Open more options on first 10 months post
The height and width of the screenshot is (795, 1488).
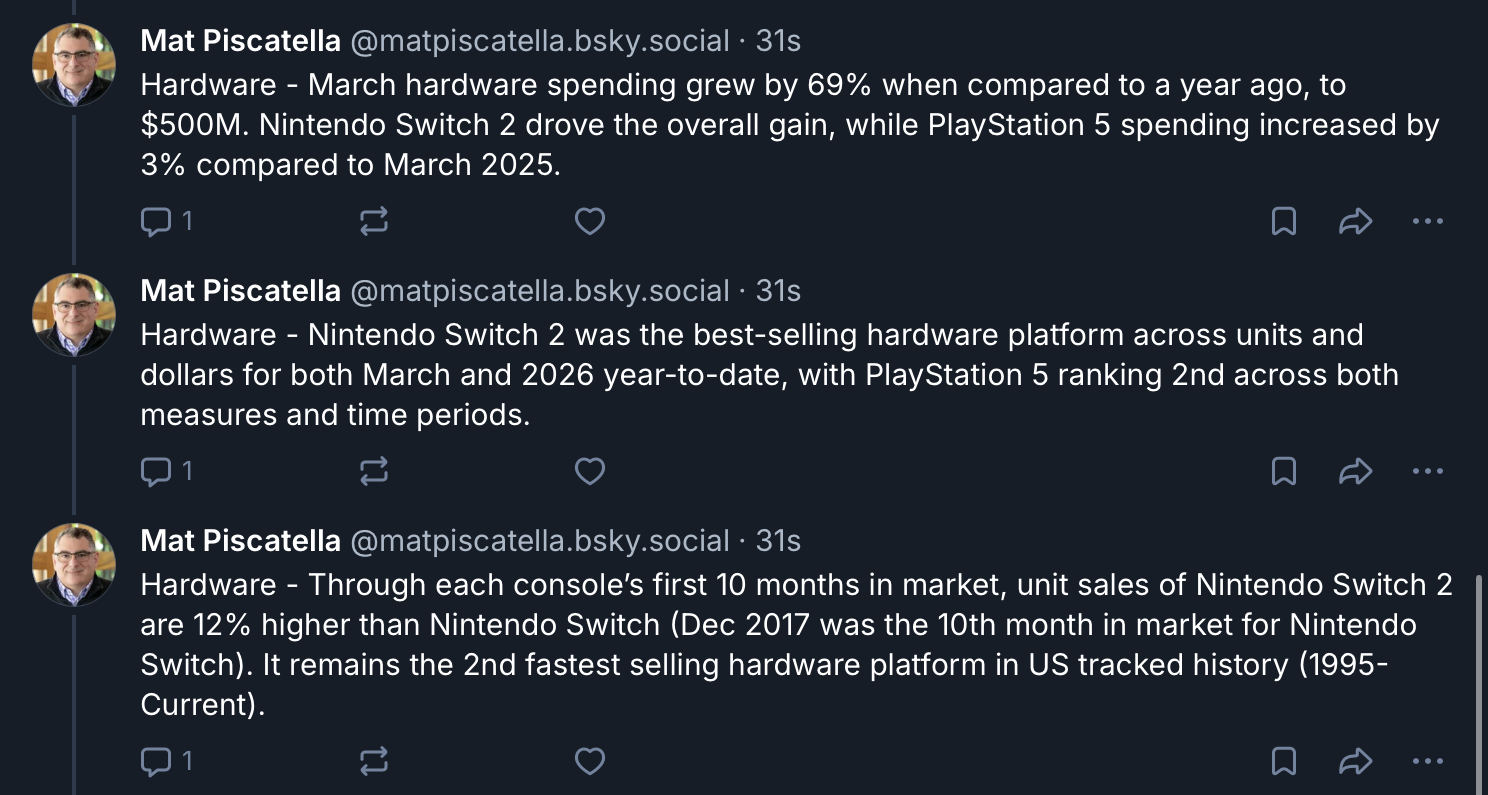click(1427, 762)
